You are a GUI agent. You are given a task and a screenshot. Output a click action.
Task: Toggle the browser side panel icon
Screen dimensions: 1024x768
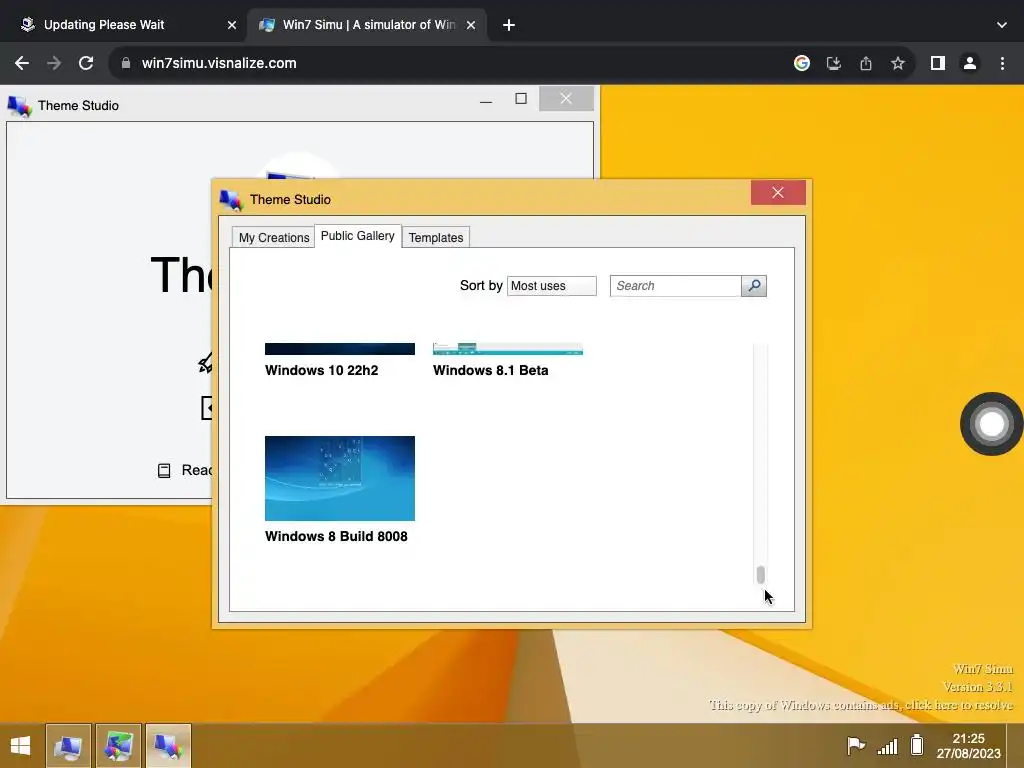(938, 63)
